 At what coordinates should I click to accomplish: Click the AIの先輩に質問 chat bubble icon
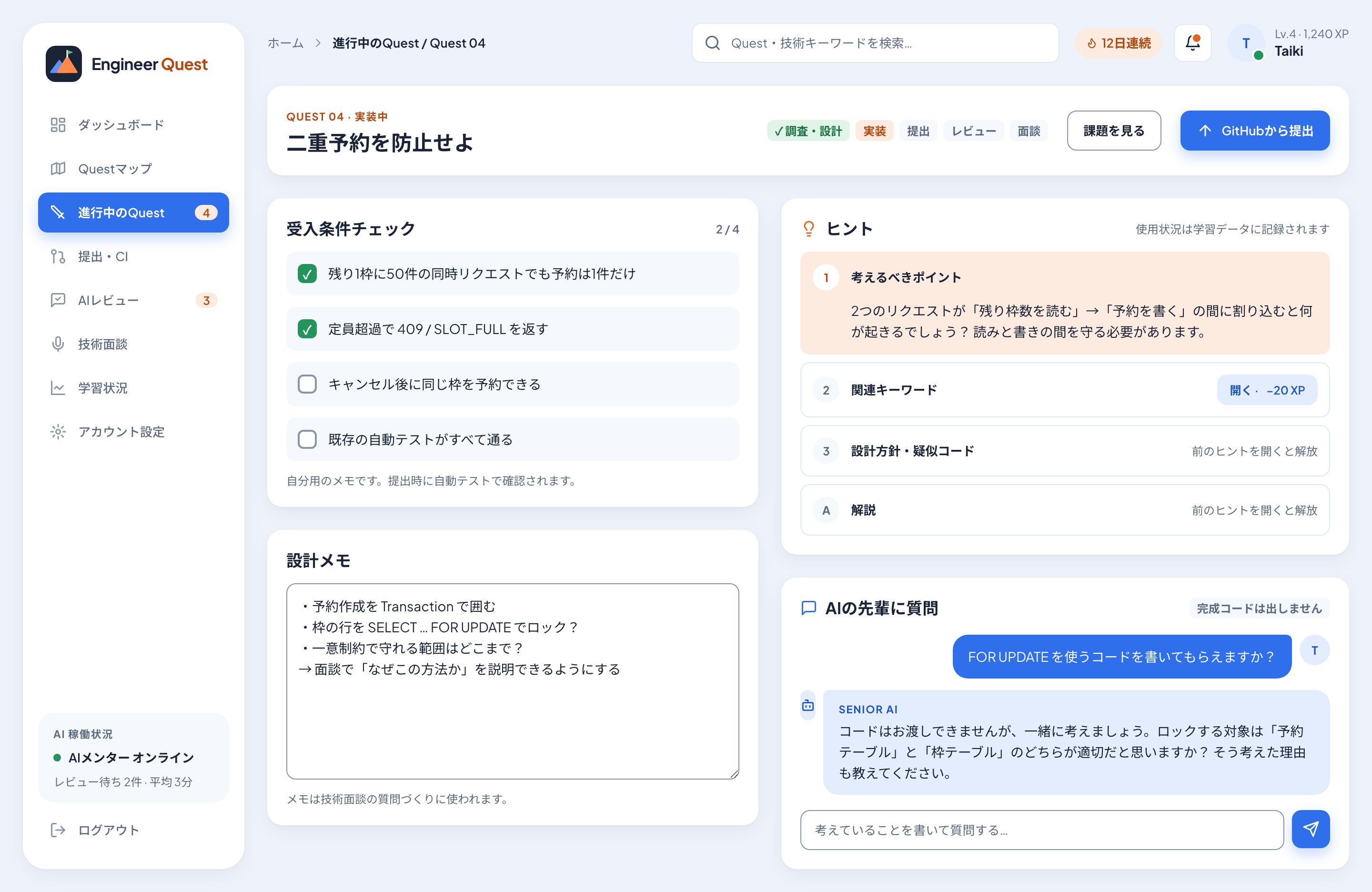[809, 608]
